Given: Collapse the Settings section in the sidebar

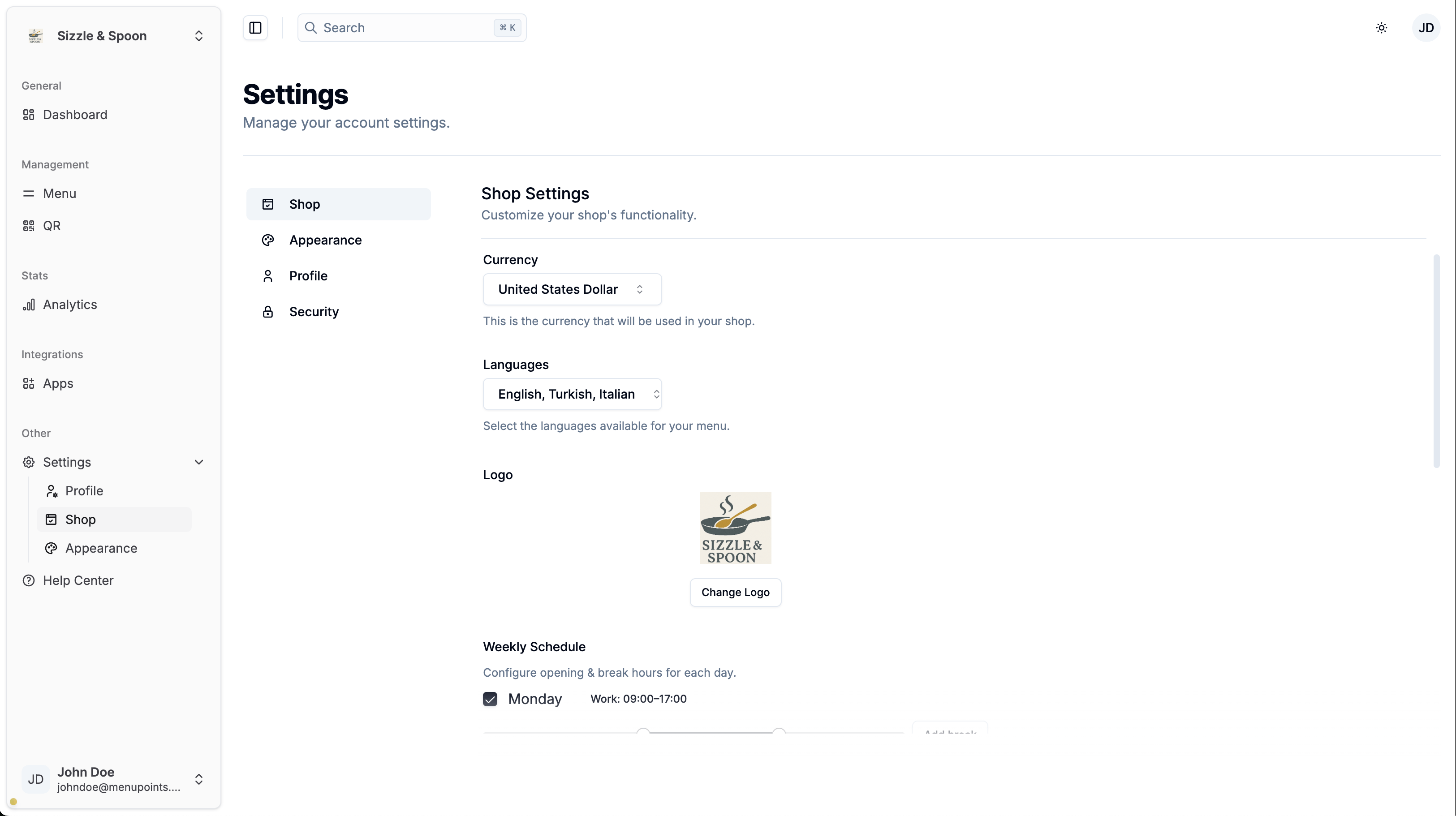Looking at the screenshot, I should point(198,462).
